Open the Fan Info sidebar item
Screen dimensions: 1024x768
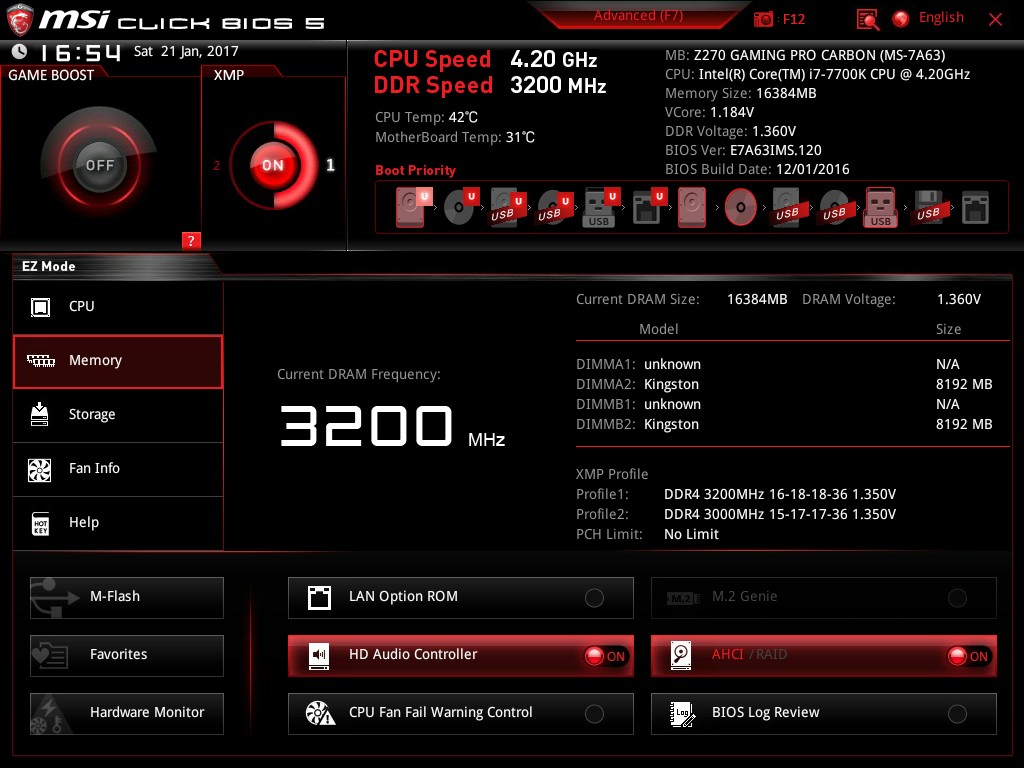click(x=118, y=469)
